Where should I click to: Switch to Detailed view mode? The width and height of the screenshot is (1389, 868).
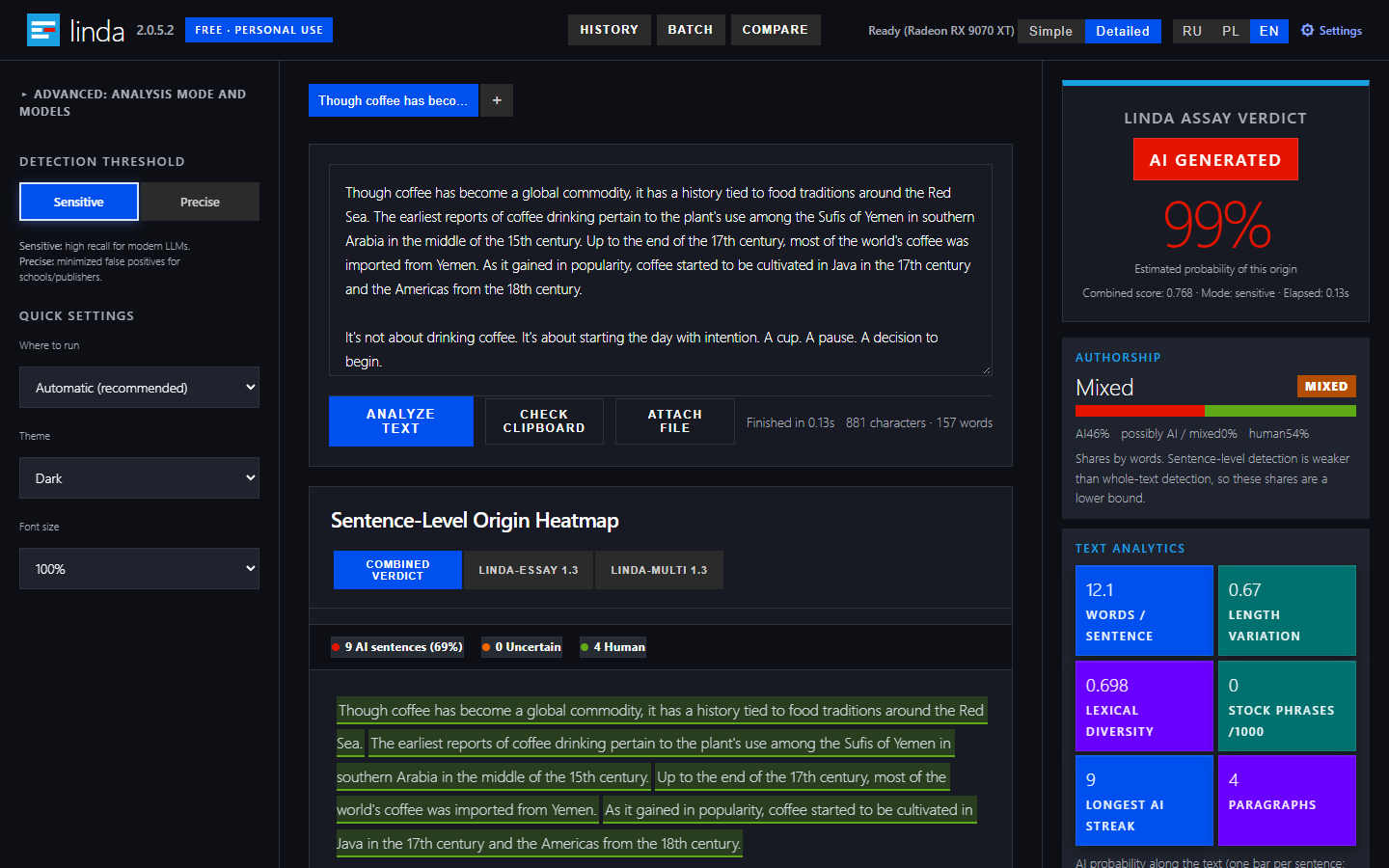(1123, 31)
